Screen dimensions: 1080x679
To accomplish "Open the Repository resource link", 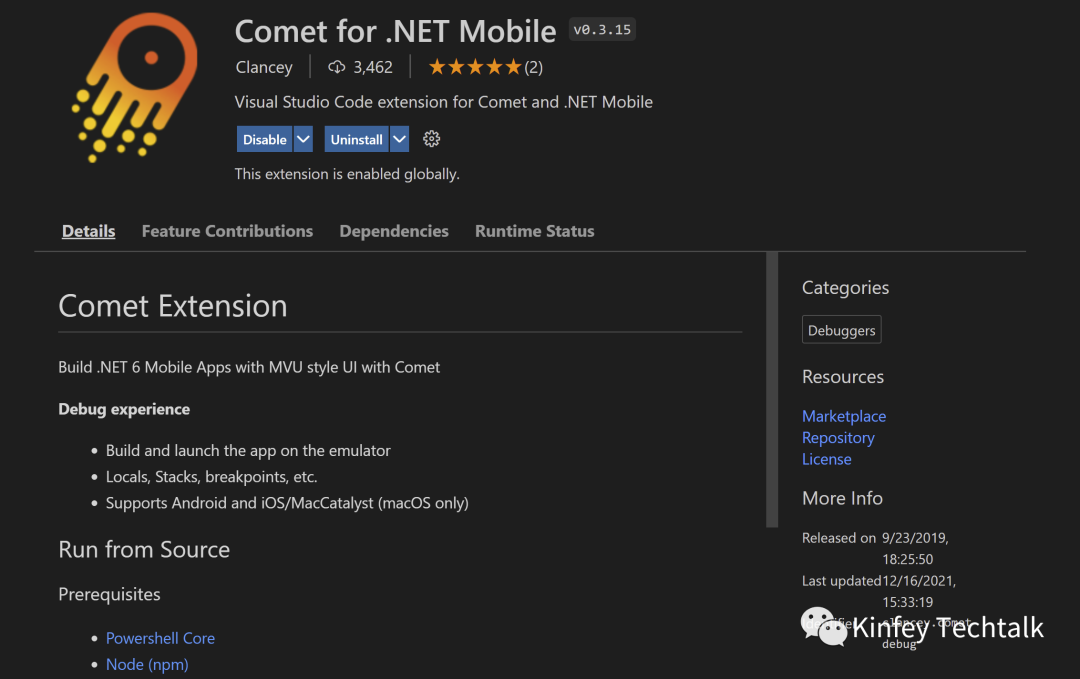I will [838, 438].
